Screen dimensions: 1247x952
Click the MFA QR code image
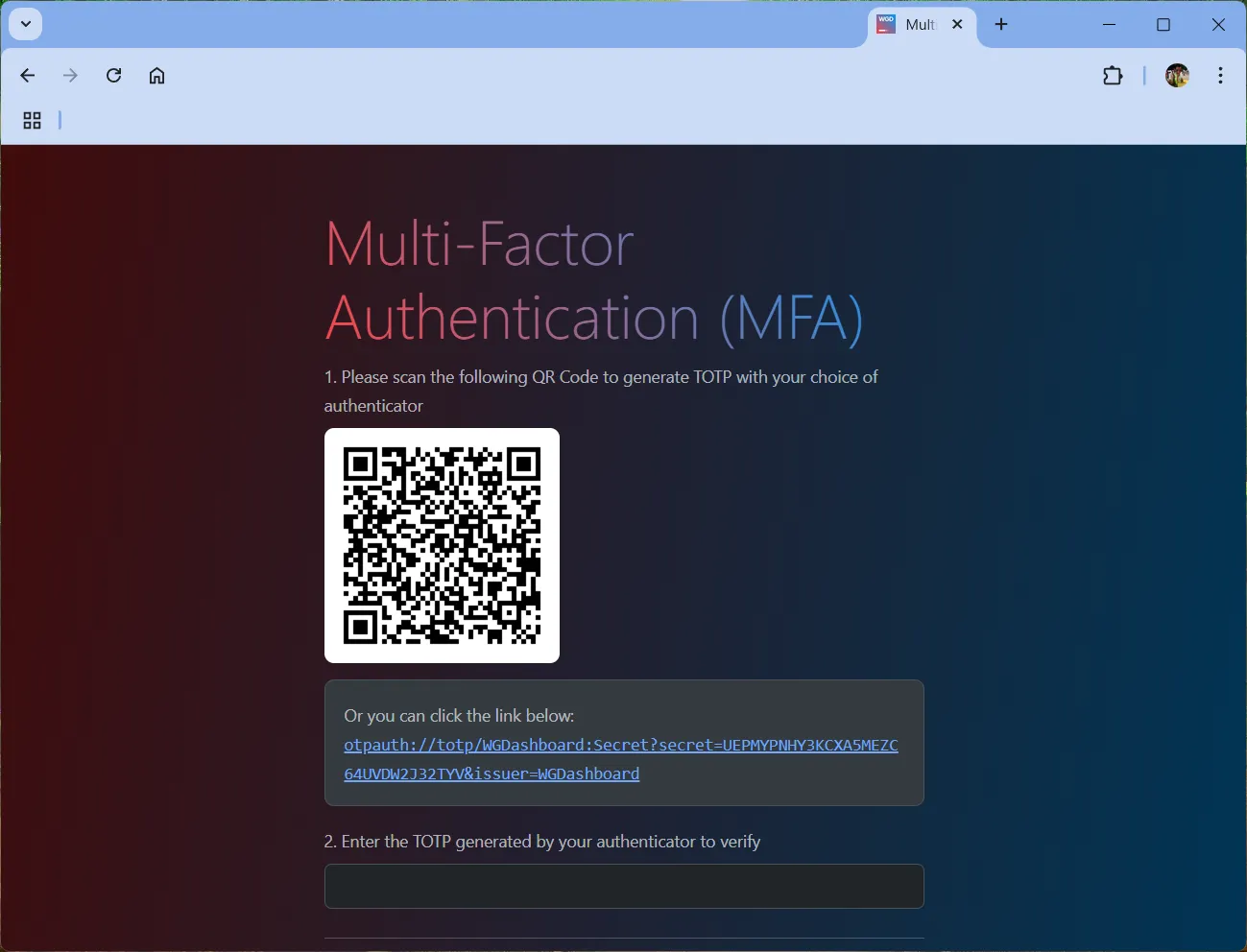pos(442,545)
